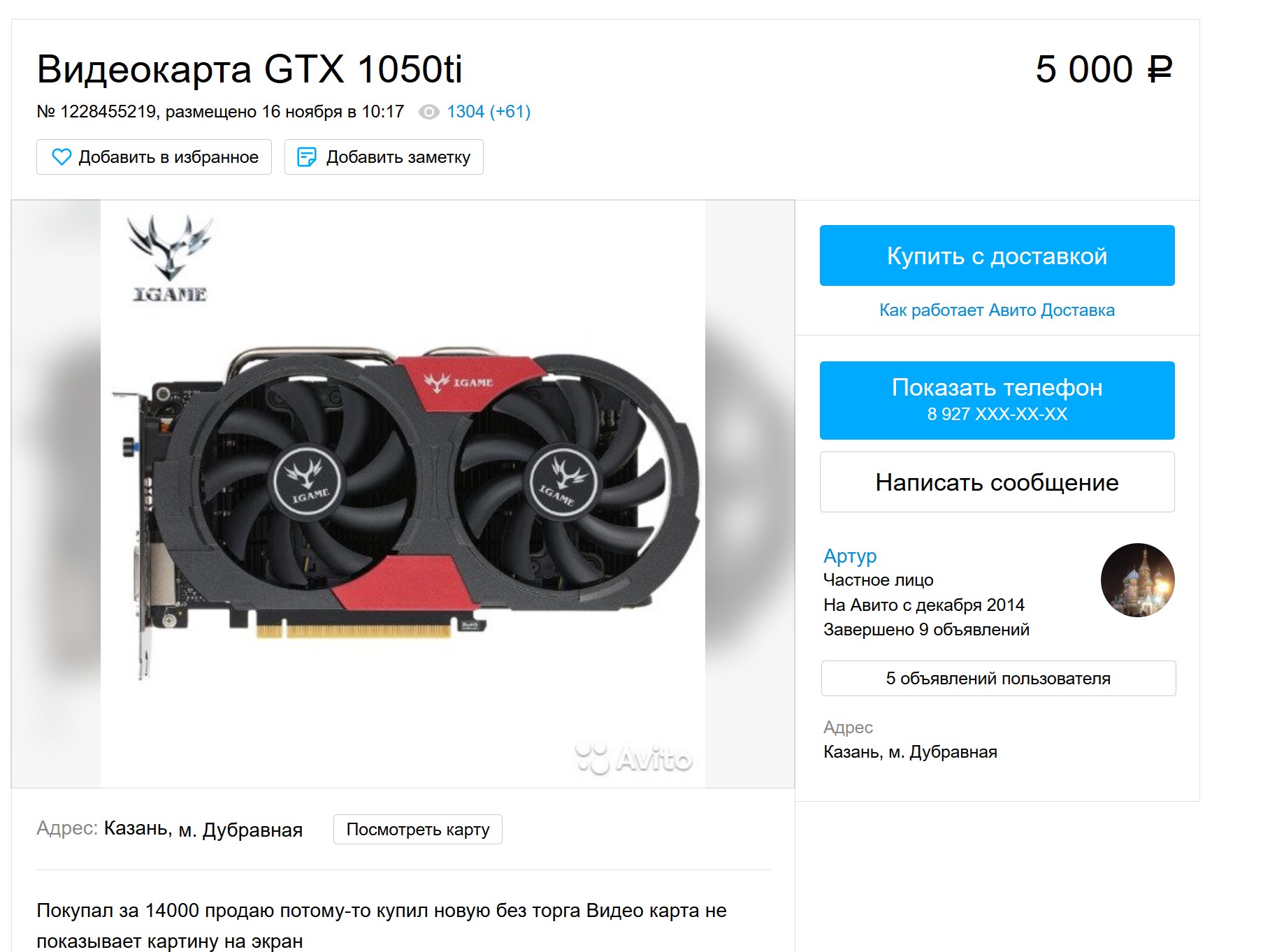Open the Как работает Авито Доставка link
1270x952 pixels.
(997, 310)
